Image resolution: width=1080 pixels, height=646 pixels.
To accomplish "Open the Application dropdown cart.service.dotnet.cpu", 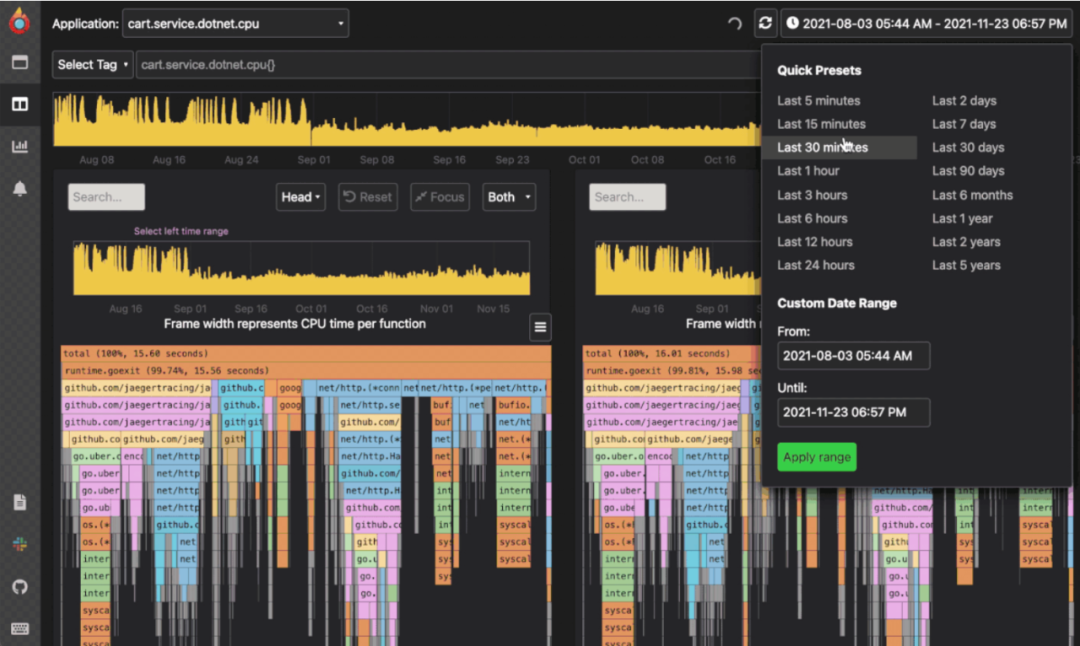I will tap(235, 23).
